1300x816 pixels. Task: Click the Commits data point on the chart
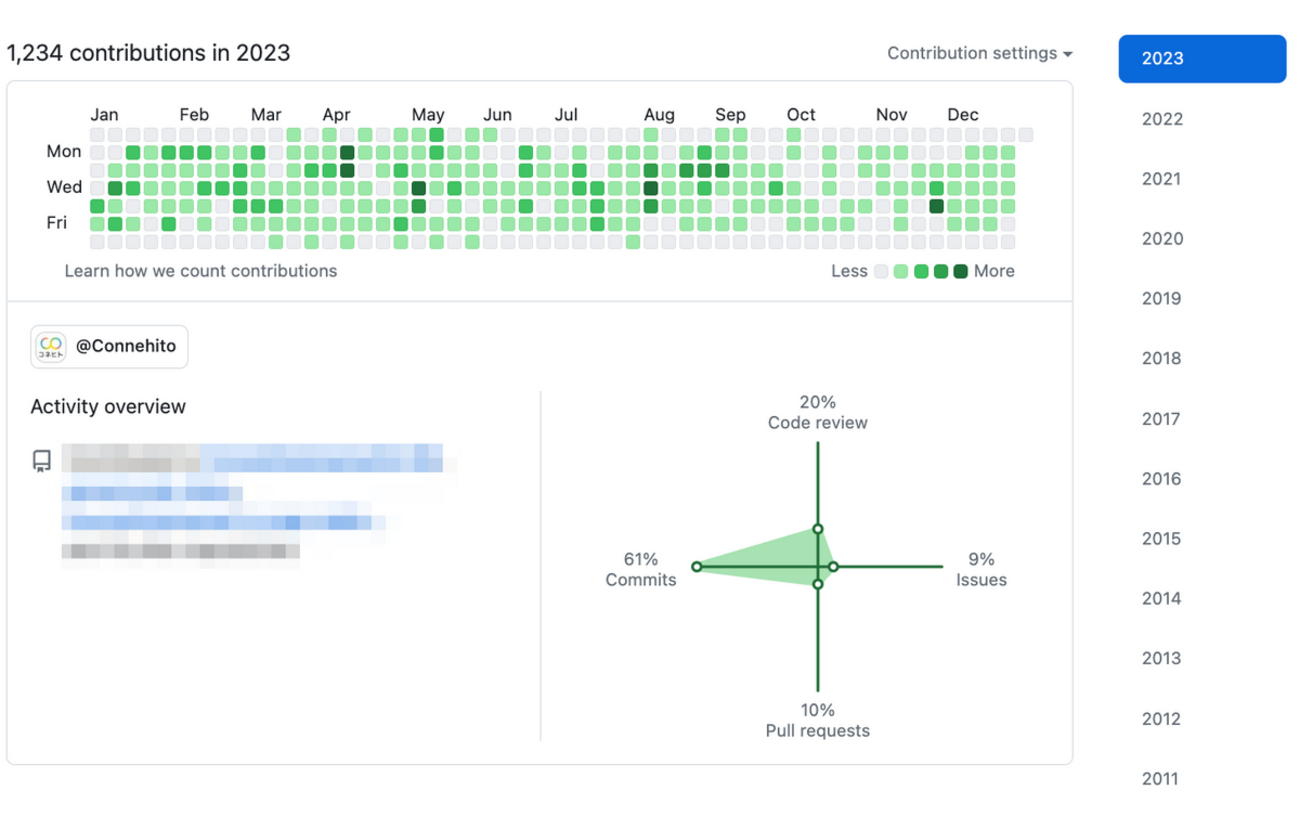pyautogui.click(x=697, y=567)
